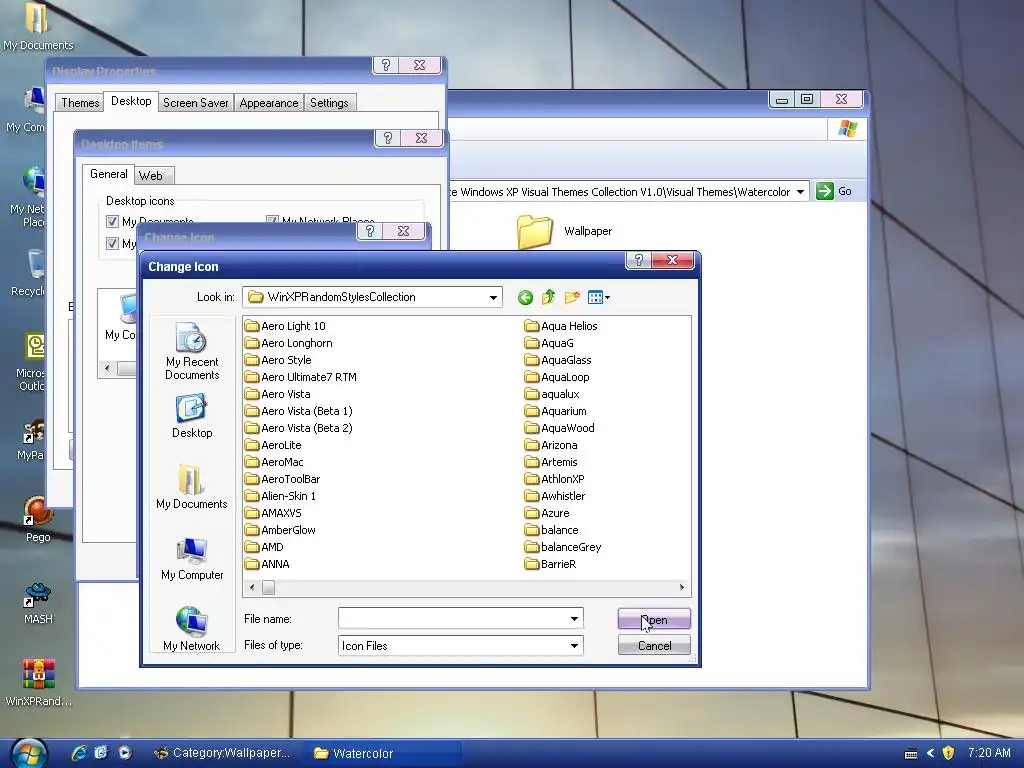Screen dimensions: 1024x768
Task: Switch to the Themes tab
Action: [80, 103]
